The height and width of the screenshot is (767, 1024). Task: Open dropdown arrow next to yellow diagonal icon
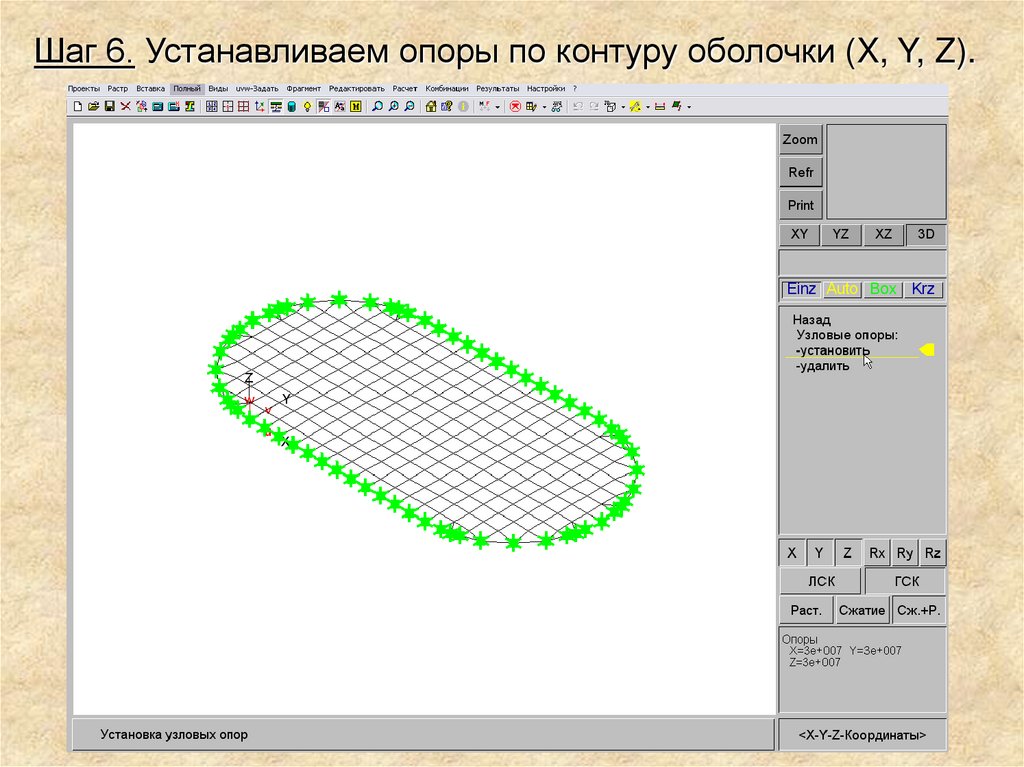pyautogui.click(x=648, y=106)
